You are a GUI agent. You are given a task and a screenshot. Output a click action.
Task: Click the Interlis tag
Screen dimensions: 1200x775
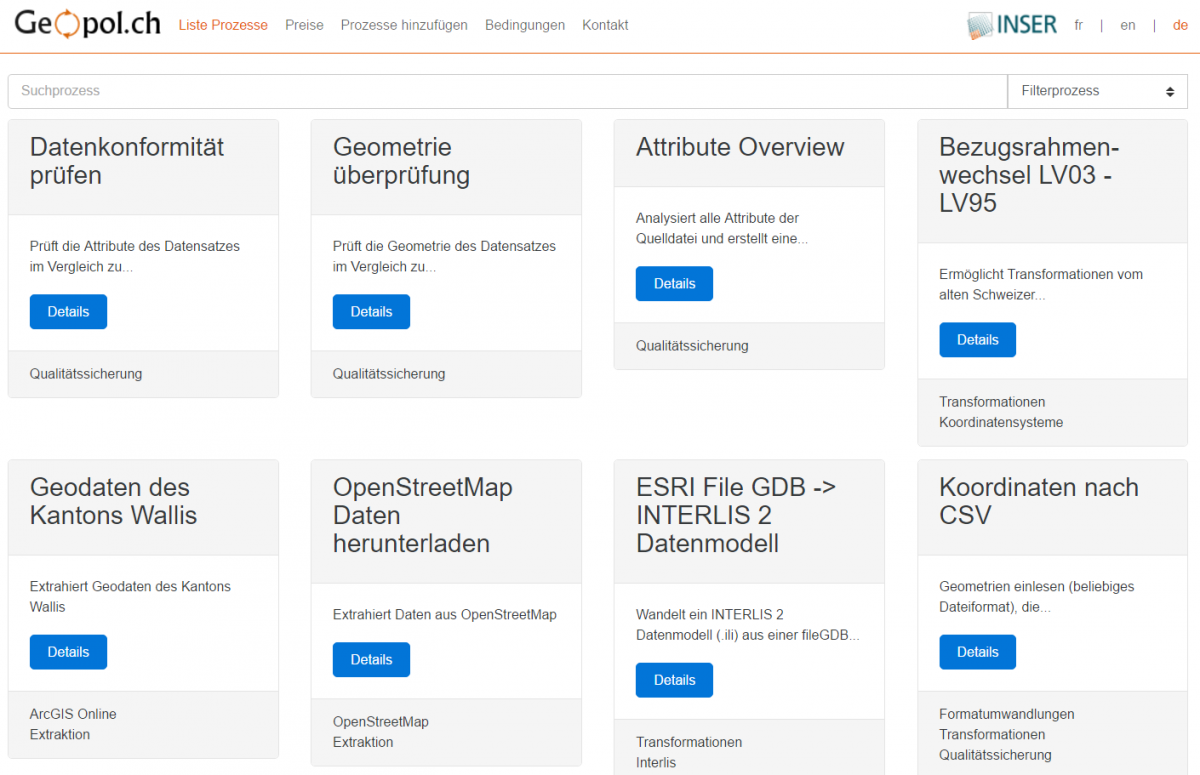[x=656, y=762]
